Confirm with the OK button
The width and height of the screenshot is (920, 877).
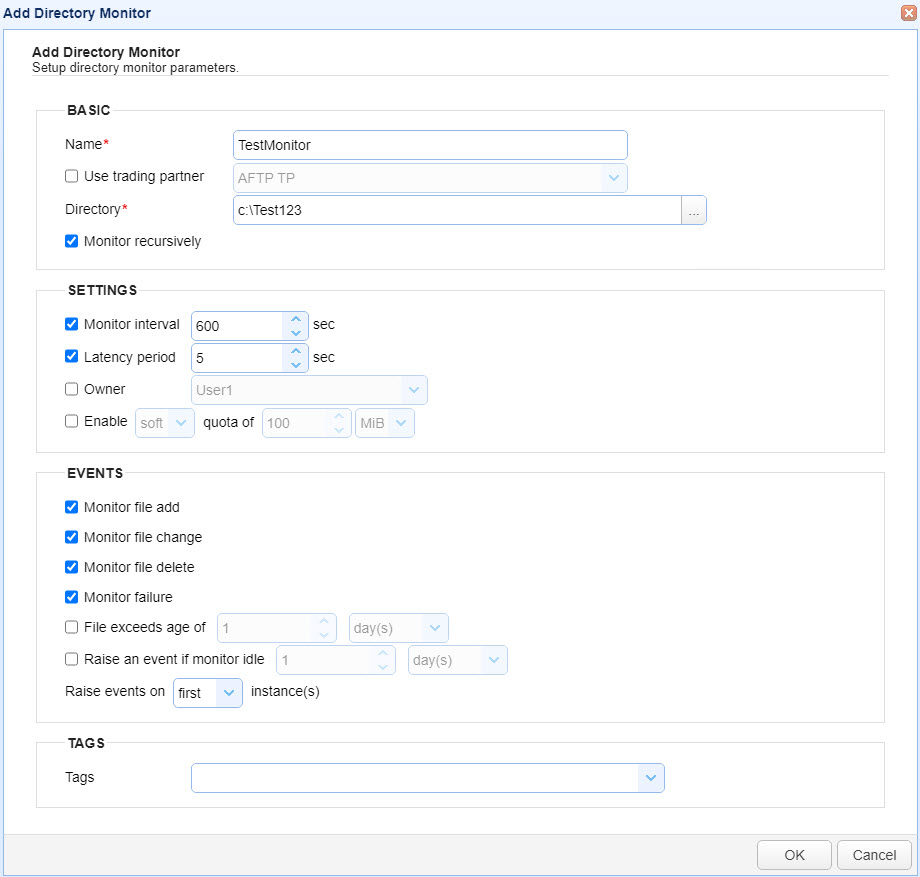click(x=794, y=855)
